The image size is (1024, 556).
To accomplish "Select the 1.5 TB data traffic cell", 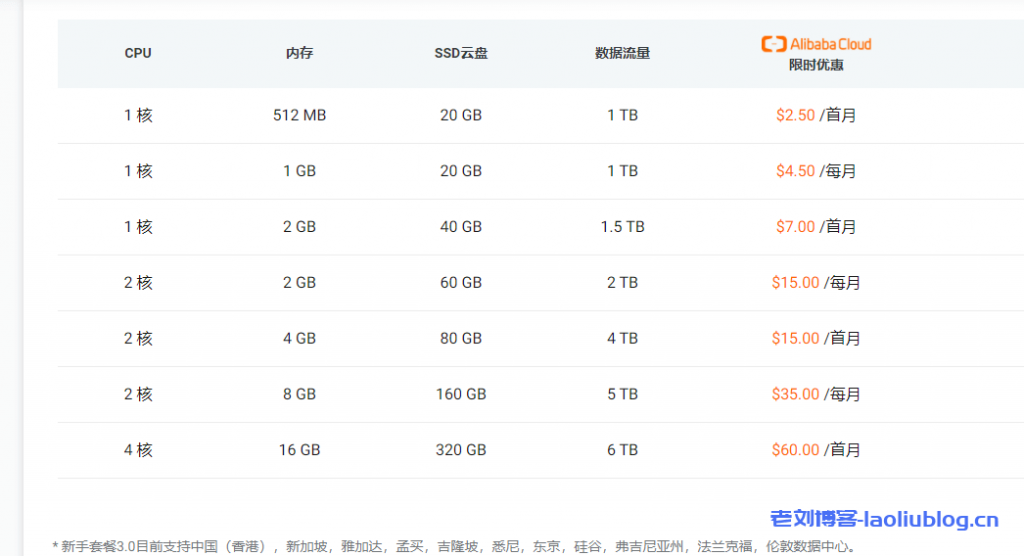I will (x=622, y=227).
